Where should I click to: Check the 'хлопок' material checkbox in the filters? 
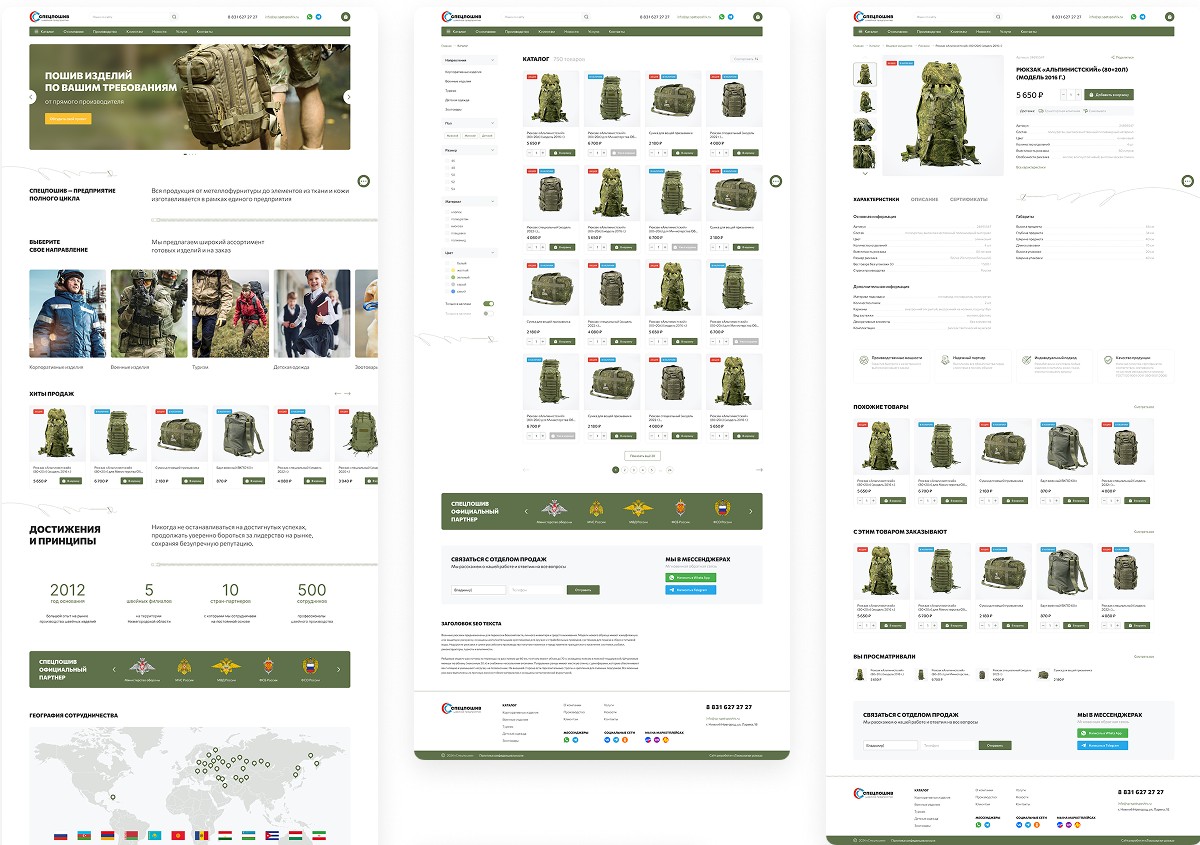448,212
